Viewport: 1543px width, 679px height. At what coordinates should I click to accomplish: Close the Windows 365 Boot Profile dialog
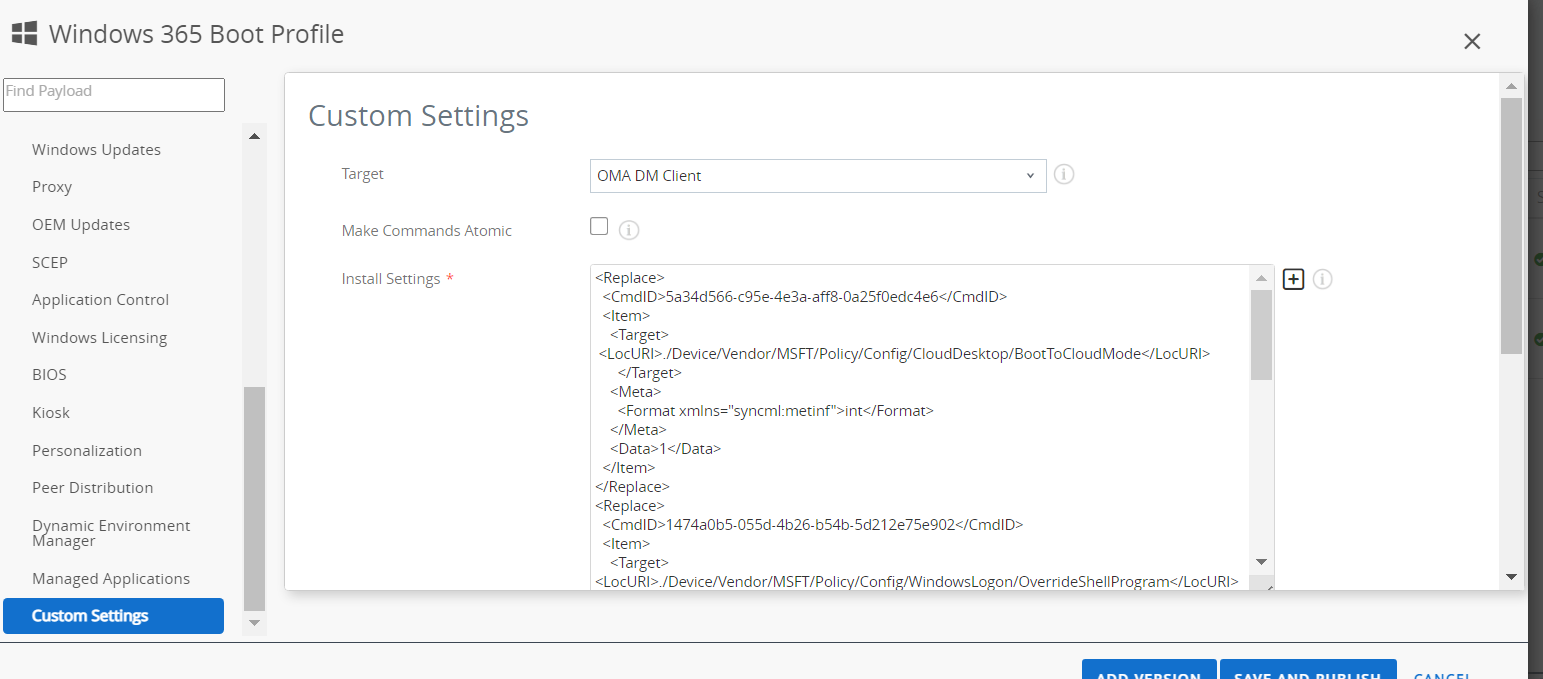(1471, 42)
